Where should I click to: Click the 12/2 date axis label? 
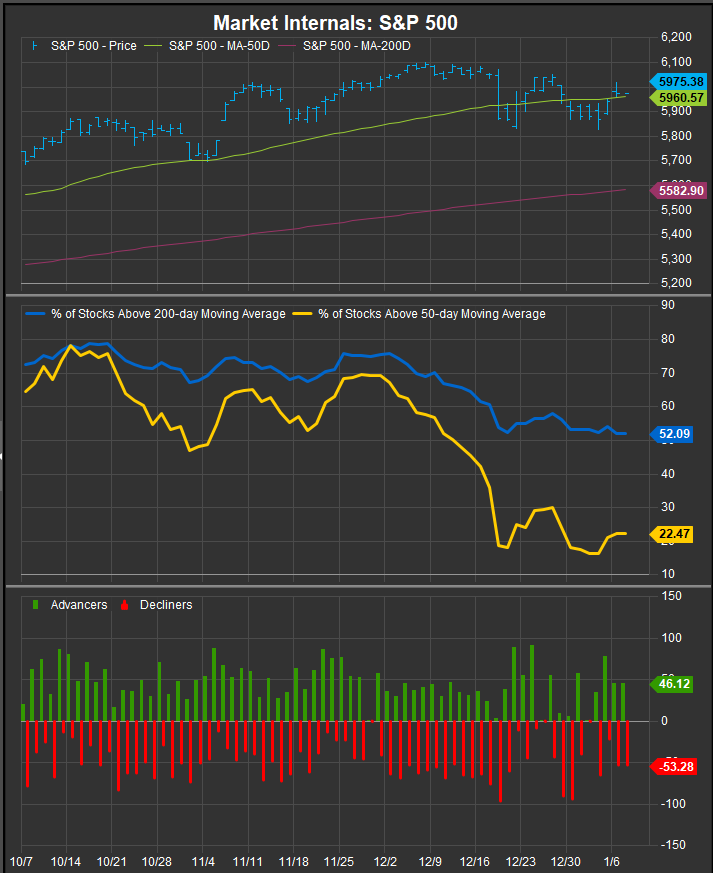pyautogui.click(x=385, y=862)
